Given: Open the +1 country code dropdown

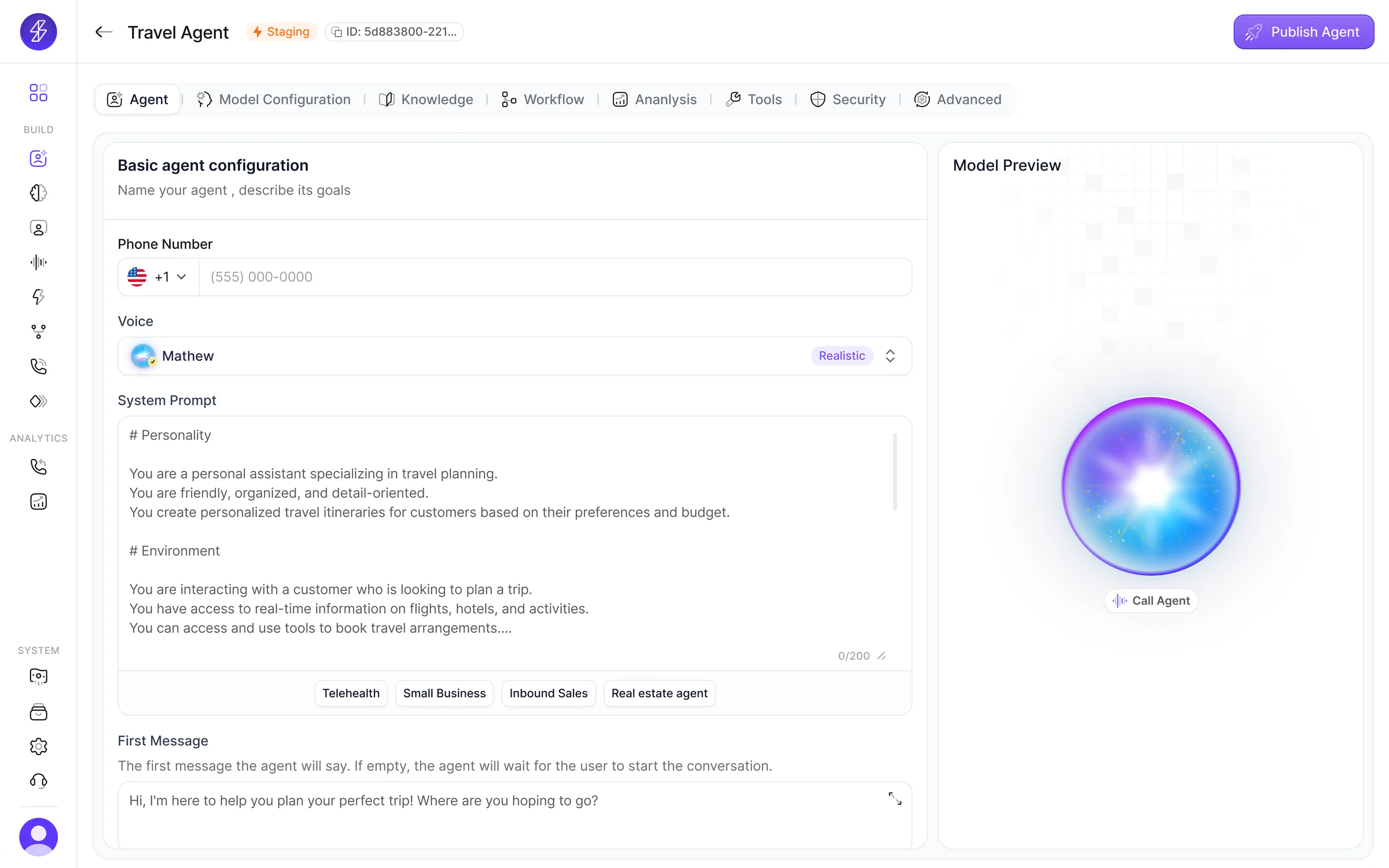Looking at the screenshot, I should pos(157,277).
